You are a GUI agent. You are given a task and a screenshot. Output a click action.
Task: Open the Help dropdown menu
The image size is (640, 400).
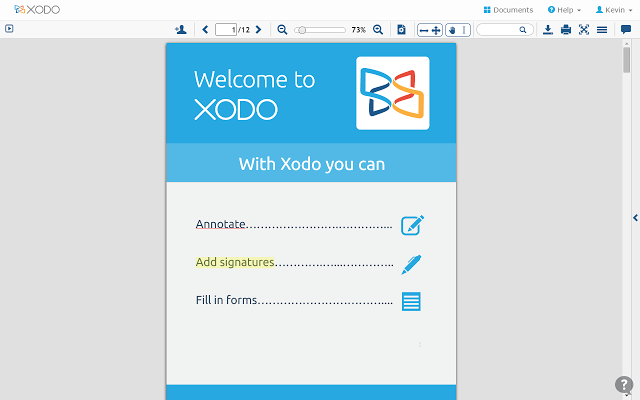(564, 10)
